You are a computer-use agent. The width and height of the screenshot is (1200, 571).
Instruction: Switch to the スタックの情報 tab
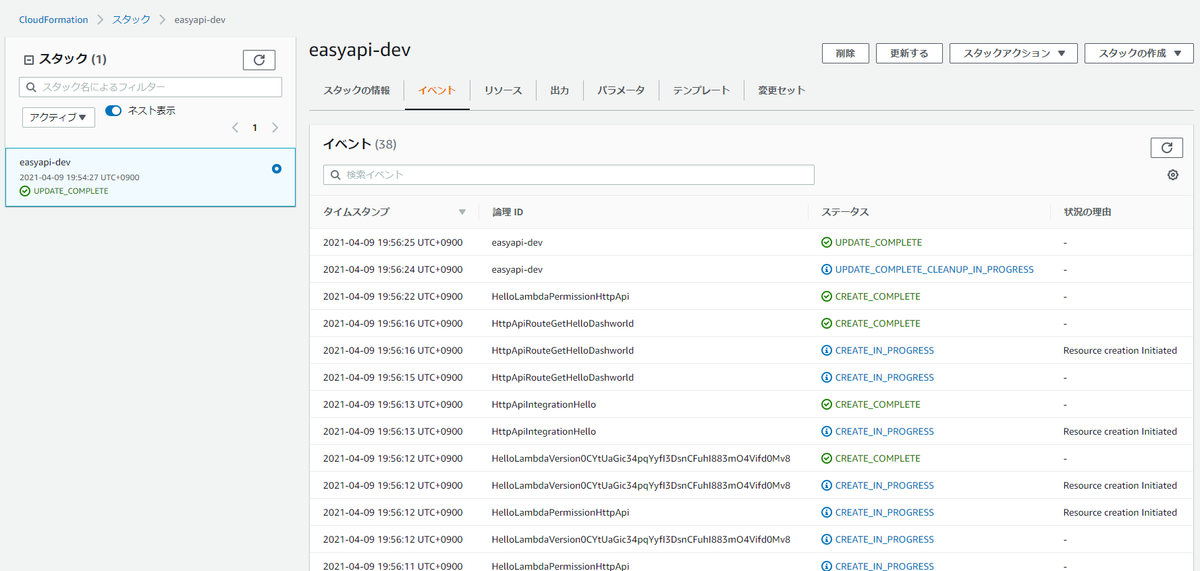357,90
